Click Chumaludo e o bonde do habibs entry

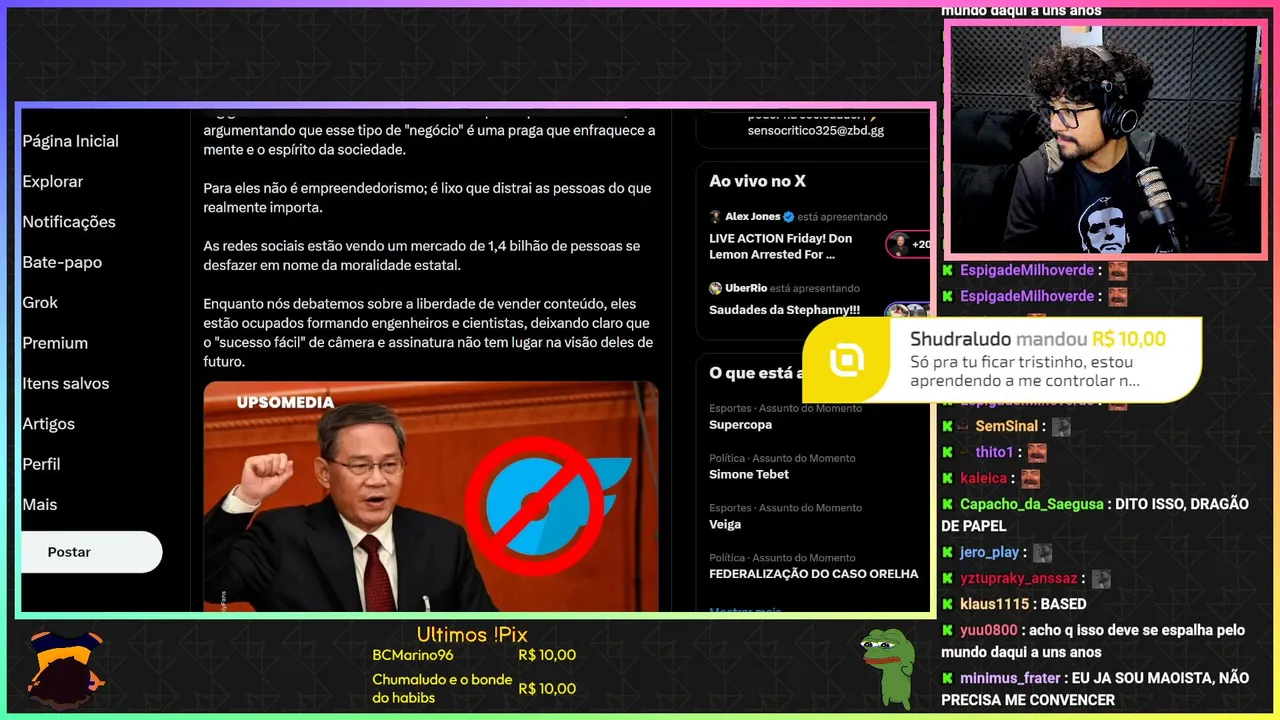pos(441,688)
